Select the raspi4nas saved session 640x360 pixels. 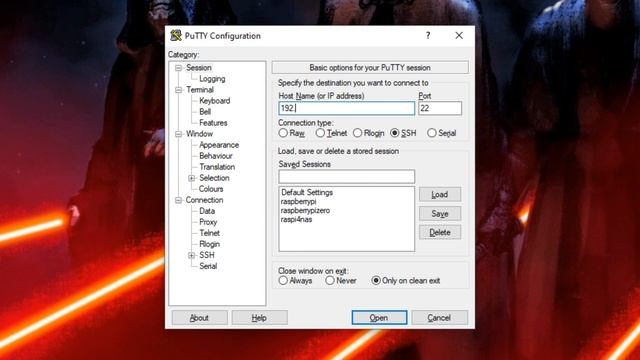pyautogui.click(x=296, y=220)
